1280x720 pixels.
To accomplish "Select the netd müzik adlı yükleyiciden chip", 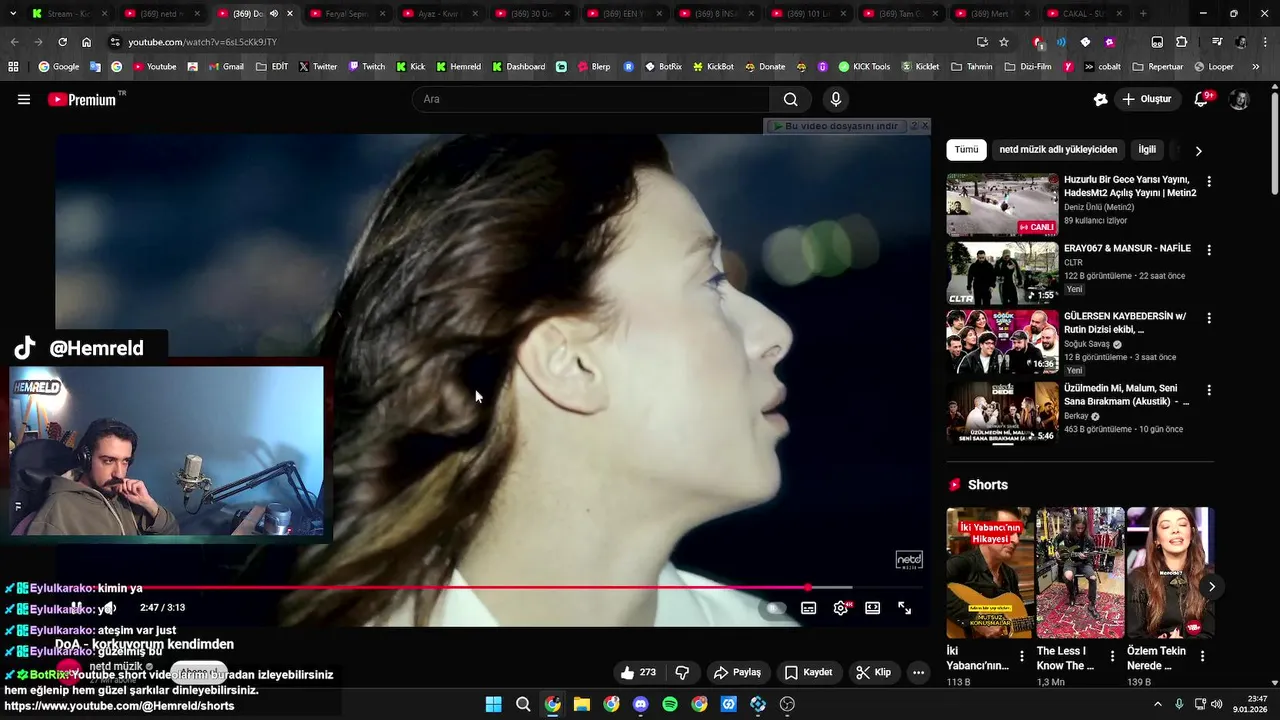I will point(1058,150).
